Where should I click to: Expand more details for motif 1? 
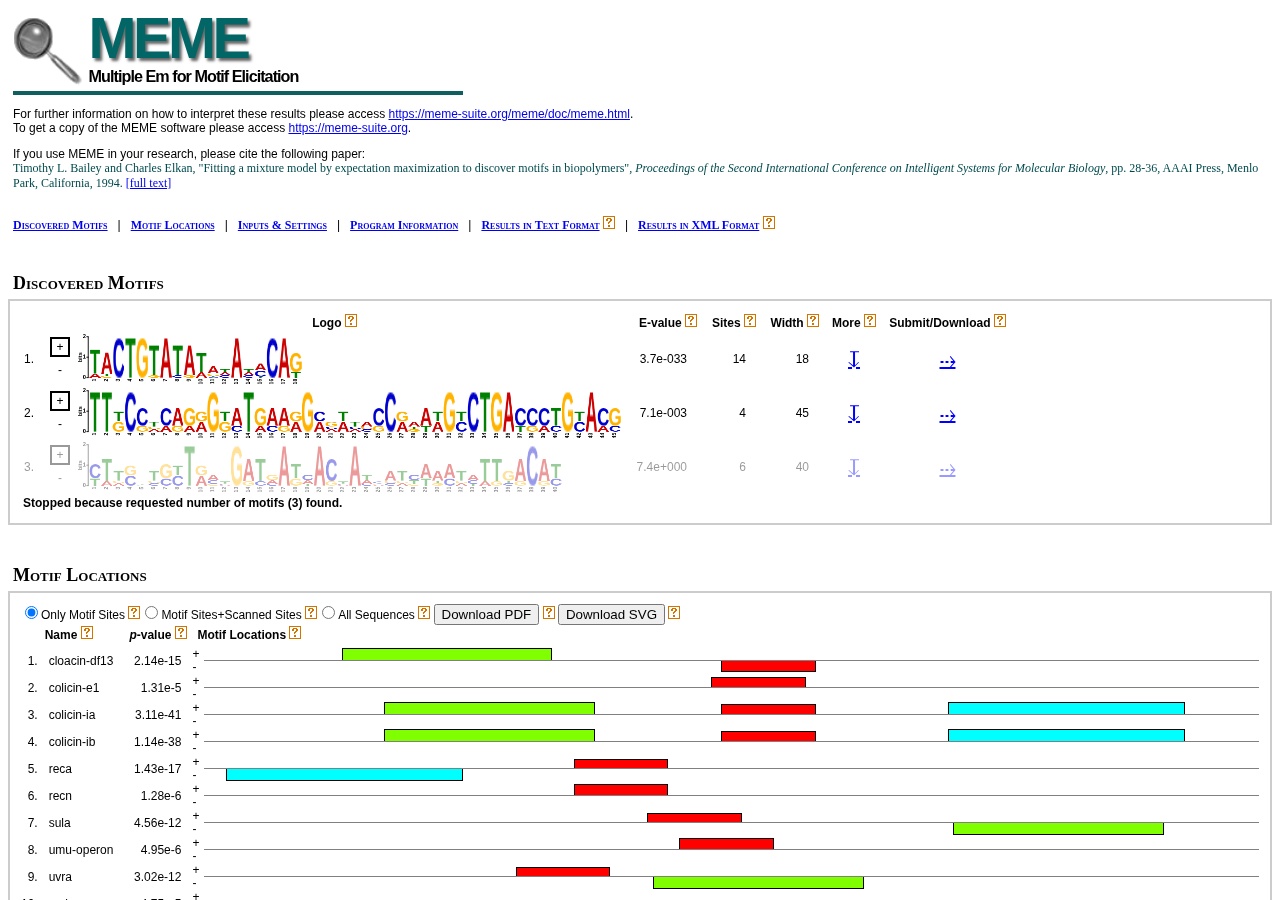coord(854,360)
